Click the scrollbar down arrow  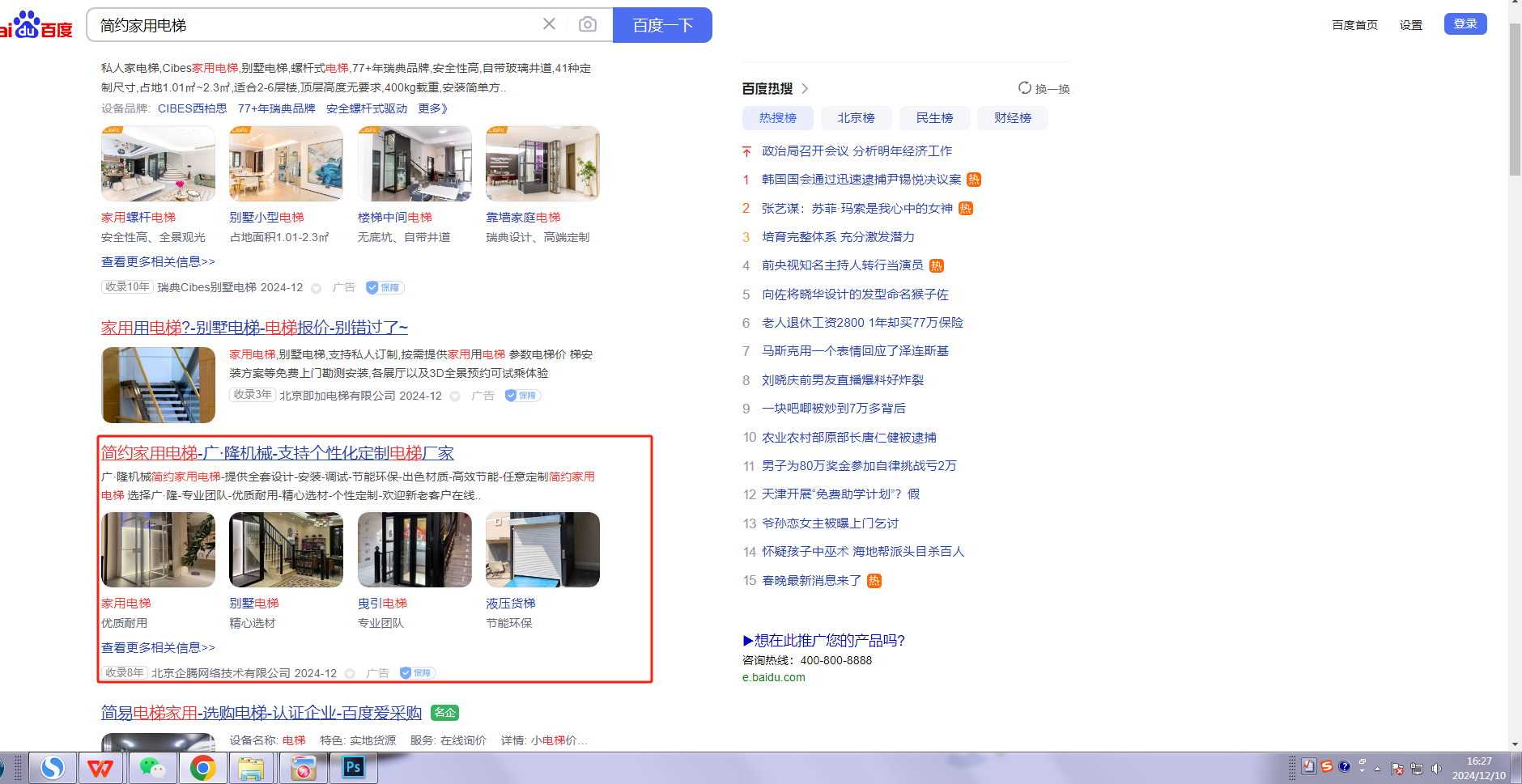1515,745
